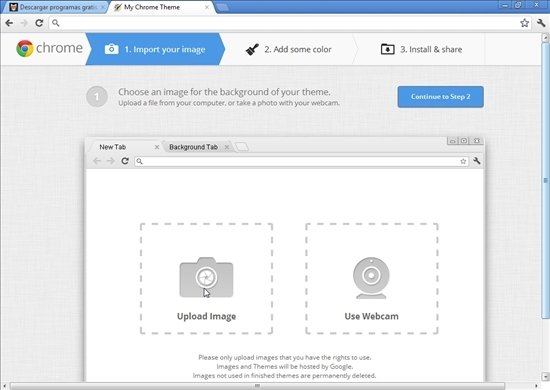Bookmark page with the star icon

pyautogui.click(x=524, y=23)
